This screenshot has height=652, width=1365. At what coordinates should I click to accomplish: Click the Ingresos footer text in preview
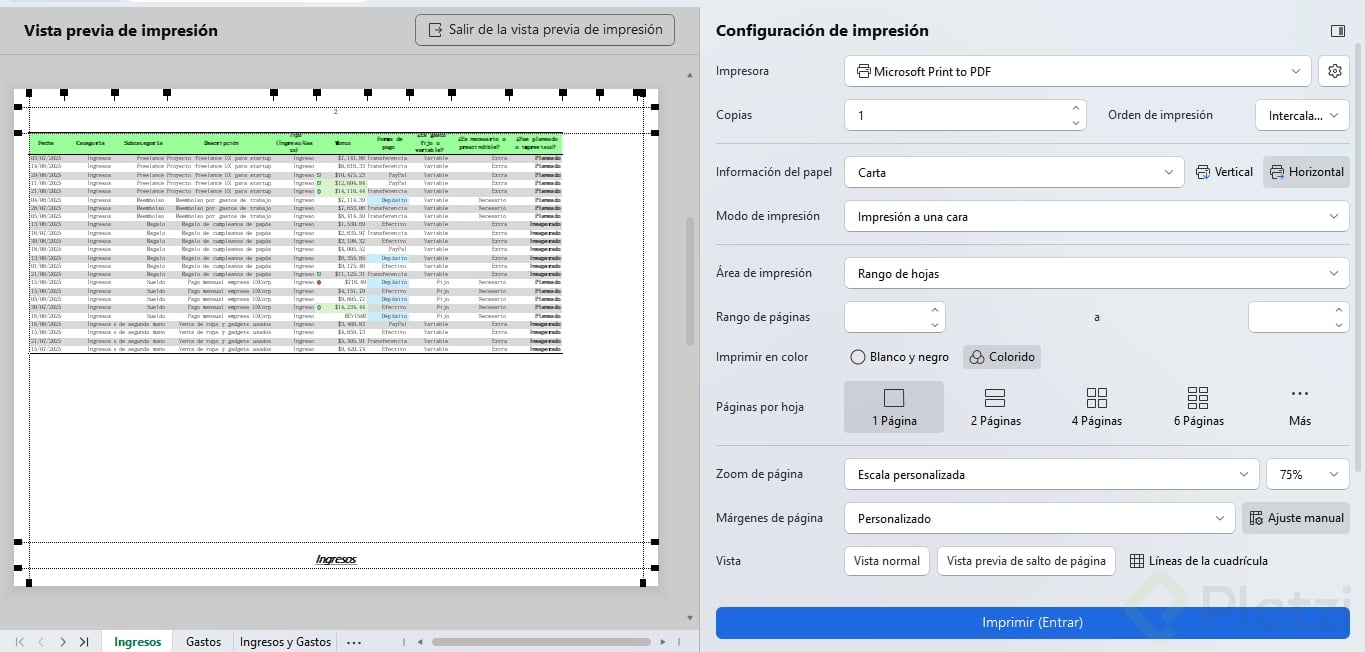click(x=336, y=560)
